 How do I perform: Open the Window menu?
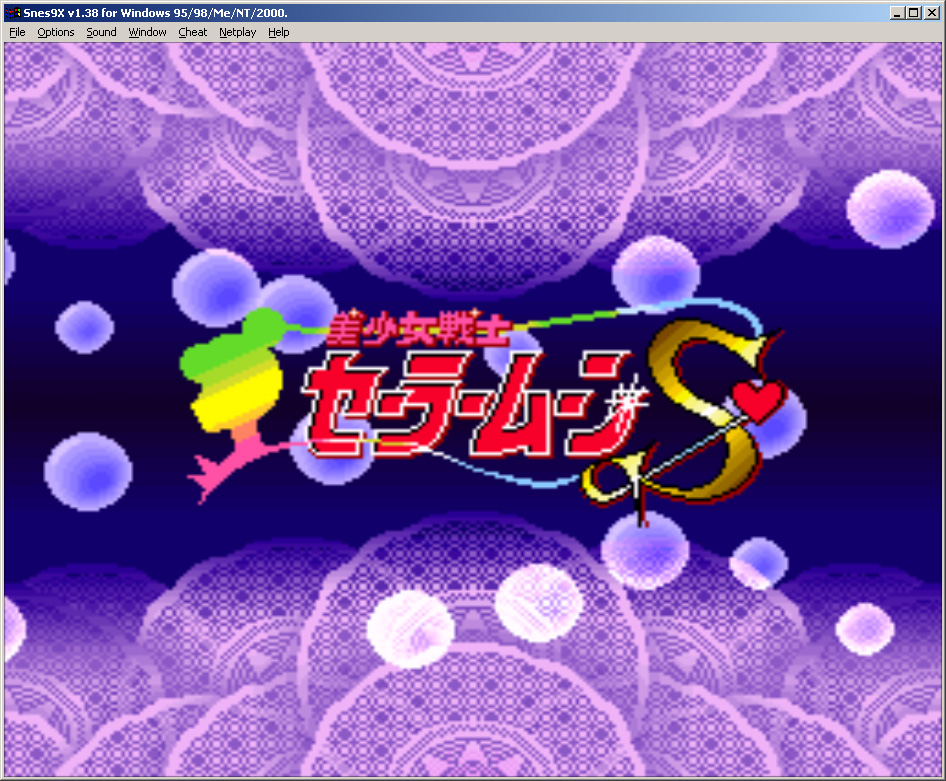tap(147, 33)
